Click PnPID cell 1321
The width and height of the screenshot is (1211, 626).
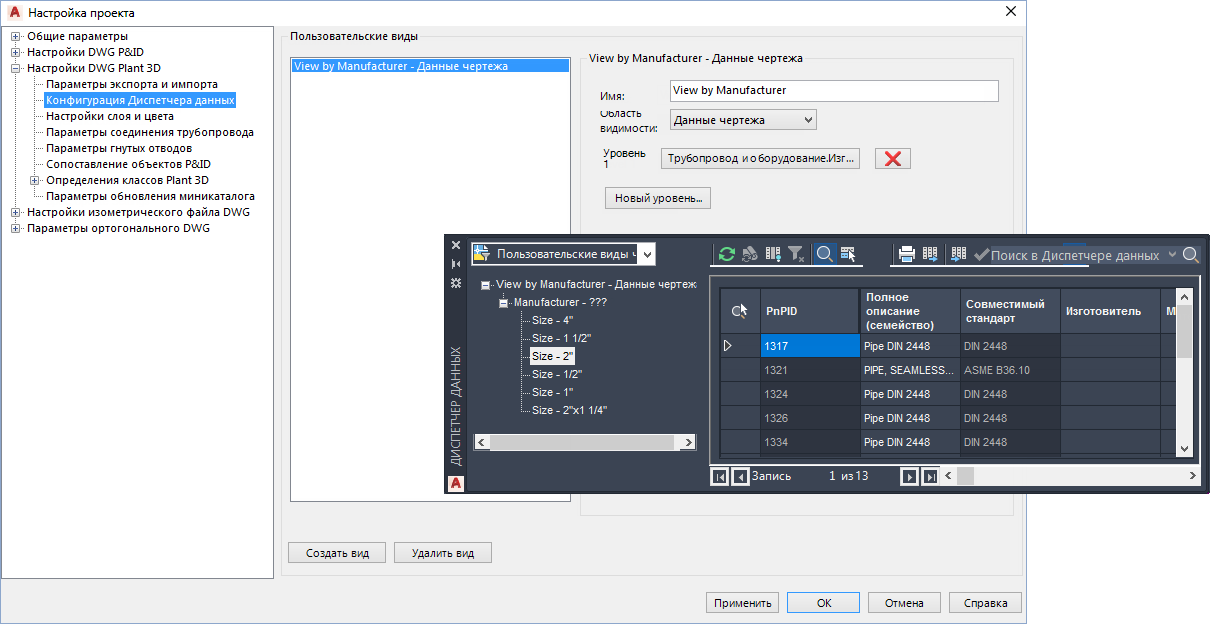coord(809,370)
